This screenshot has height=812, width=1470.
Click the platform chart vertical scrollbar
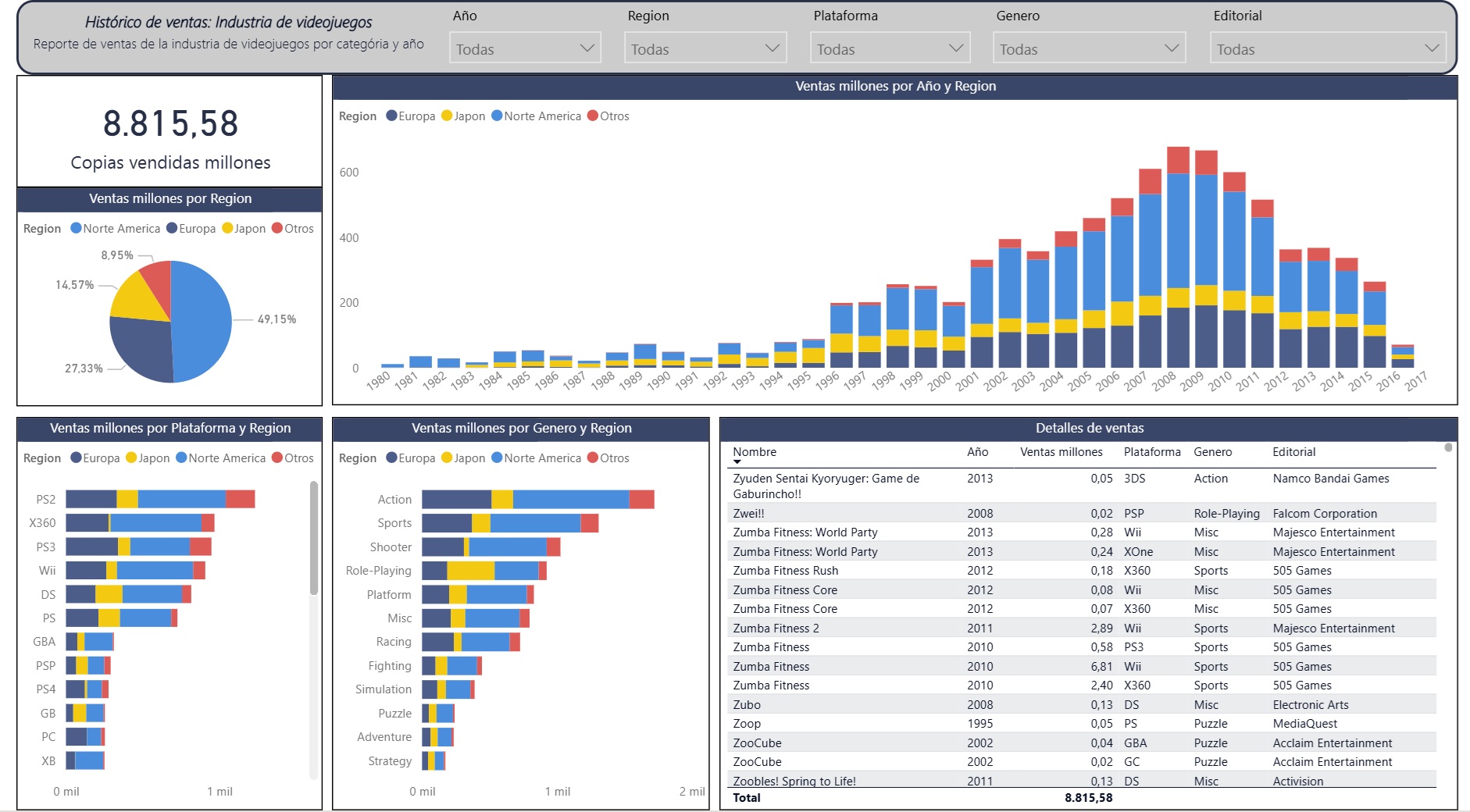tap(314, 539)
